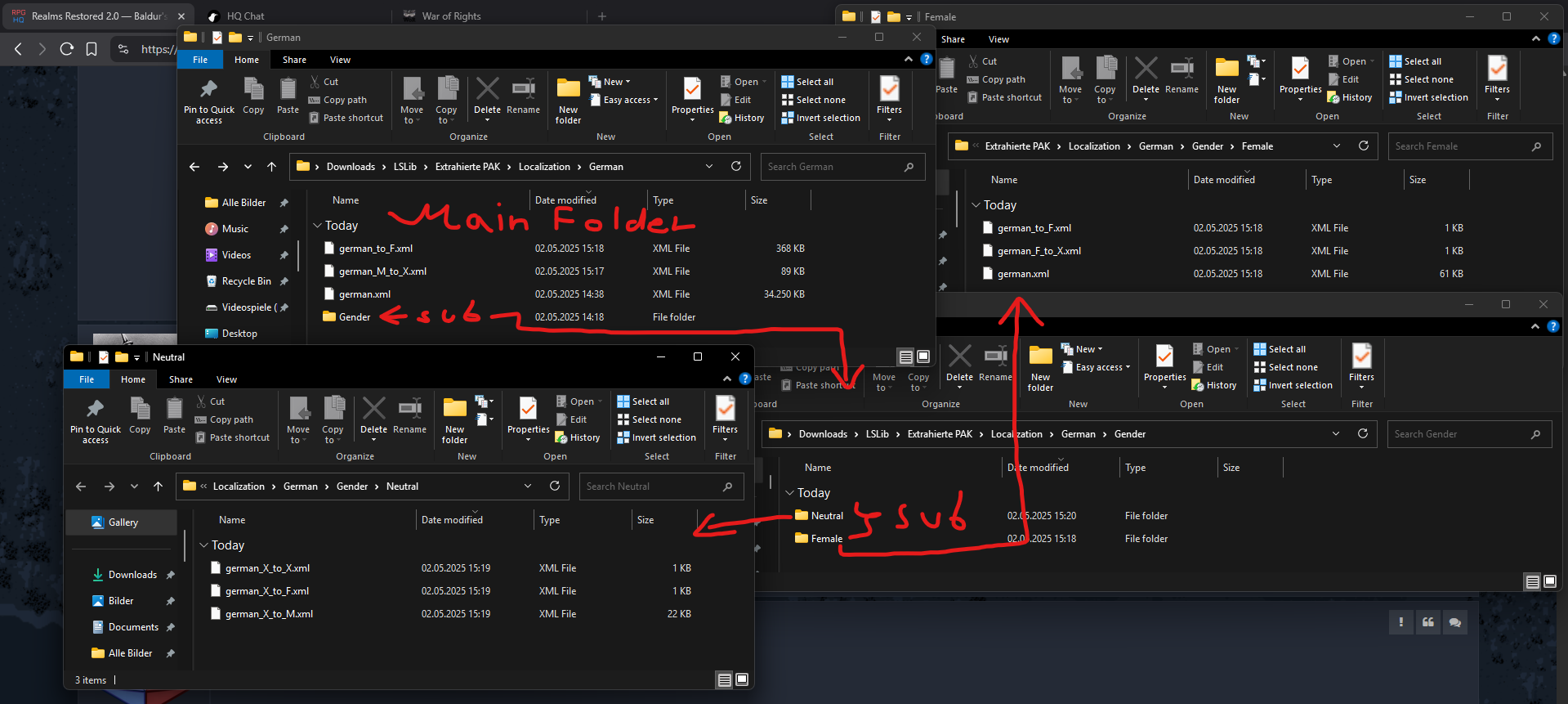Open Share tab in German window
Viewport: 1568px width, 704px height.
tap(294, 60)
